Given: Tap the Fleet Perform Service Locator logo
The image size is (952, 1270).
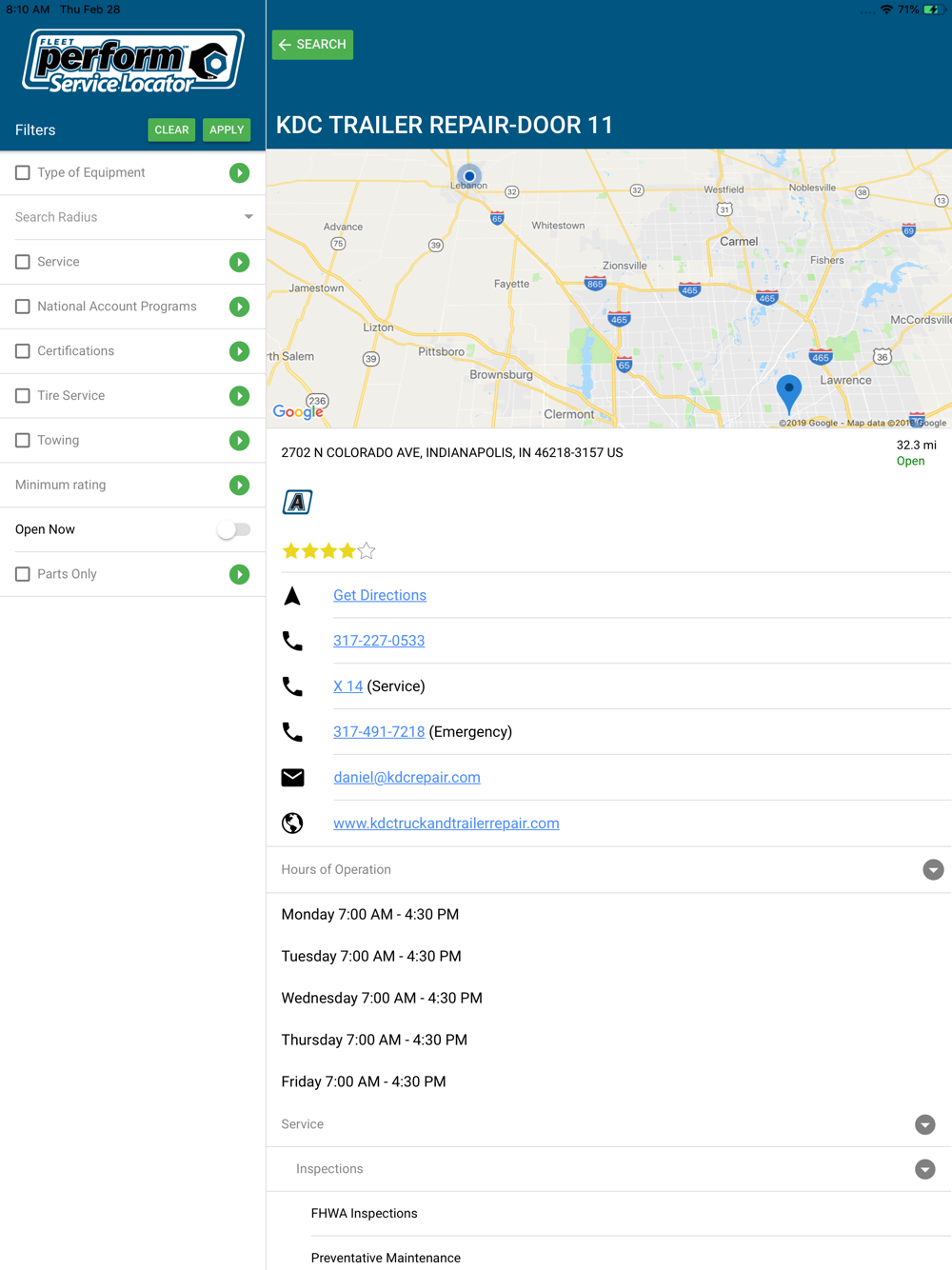Looking at the screenshot, I should 133,61.
